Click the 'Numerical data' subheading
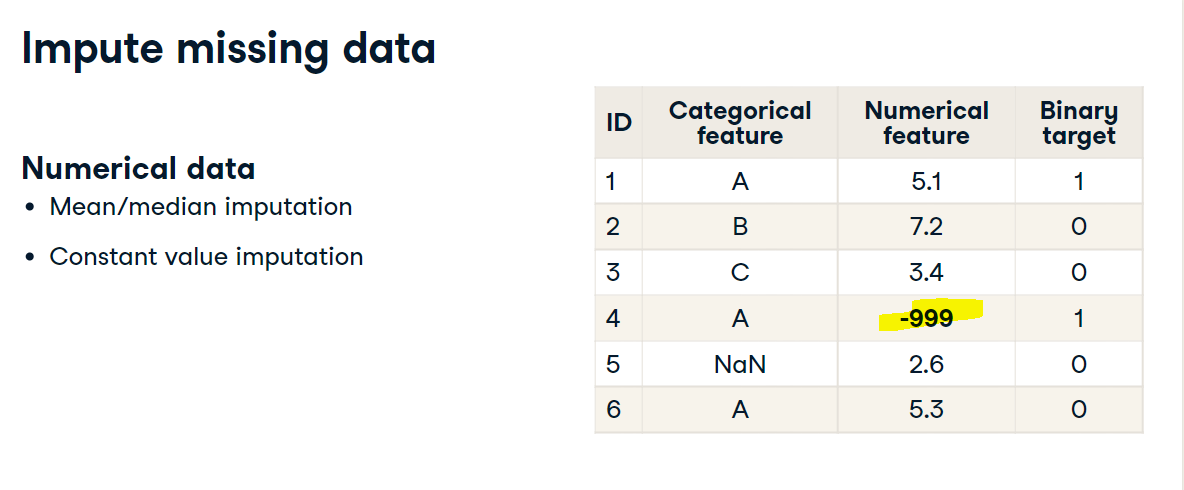This screenshot has height=490, width=1184. tap(138, 168)
